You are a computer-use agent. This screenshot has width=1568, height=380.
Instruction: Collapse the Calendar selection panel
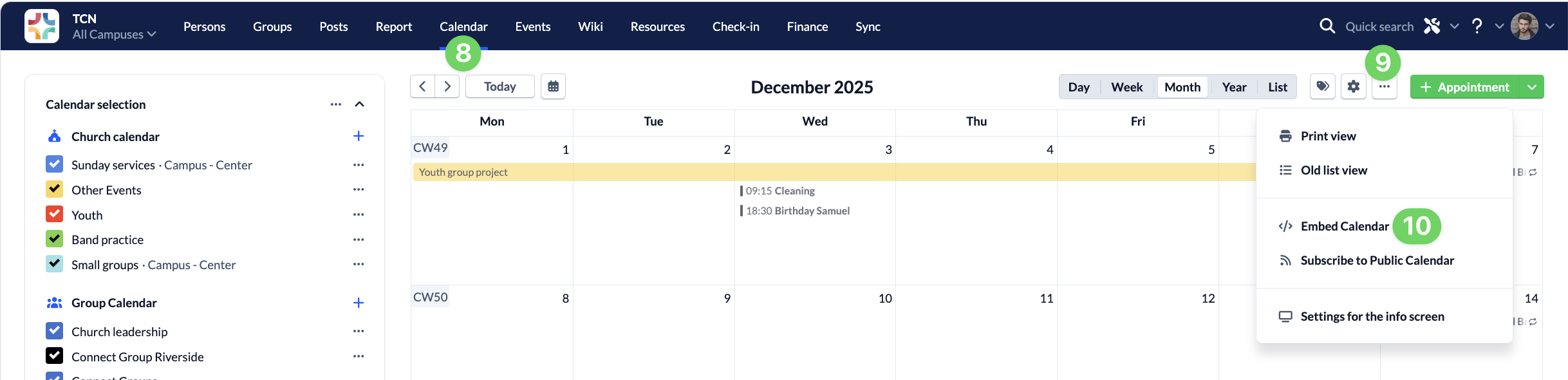click(x=360, y=104)
